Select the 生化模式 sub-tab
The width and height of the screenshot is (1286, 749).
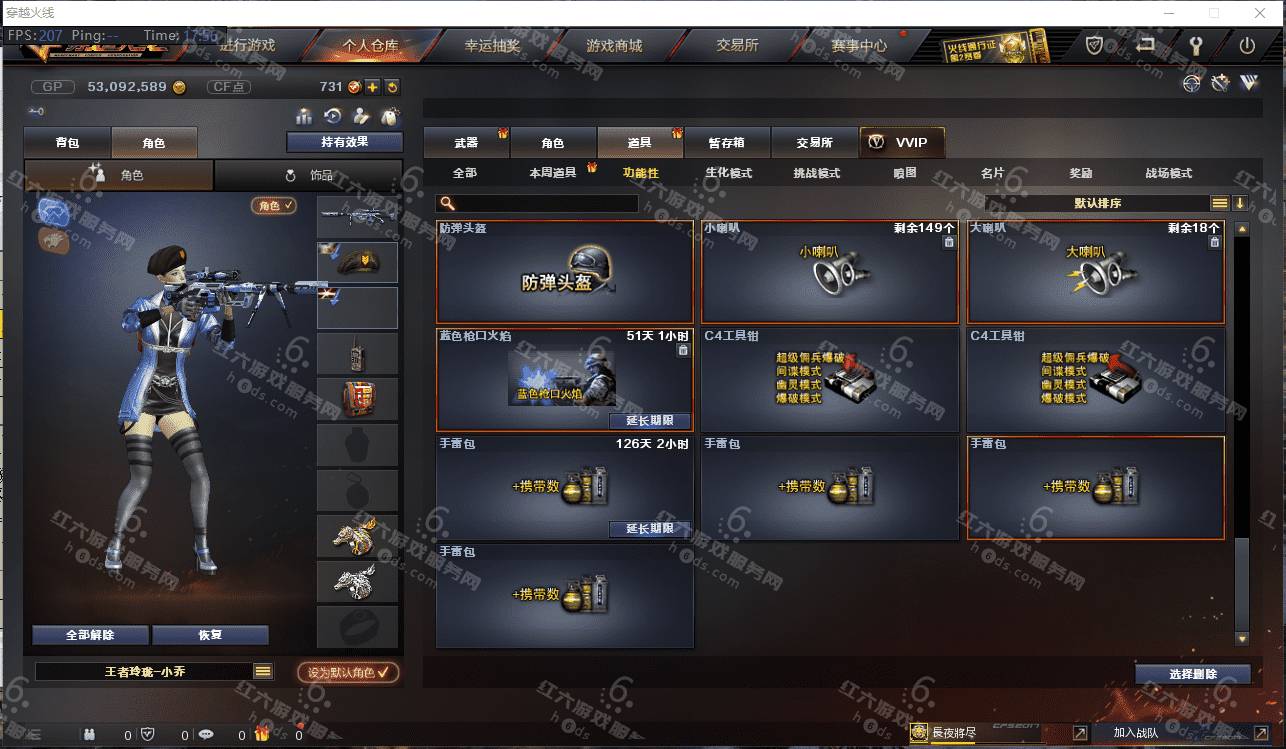[x=728, y=173]
